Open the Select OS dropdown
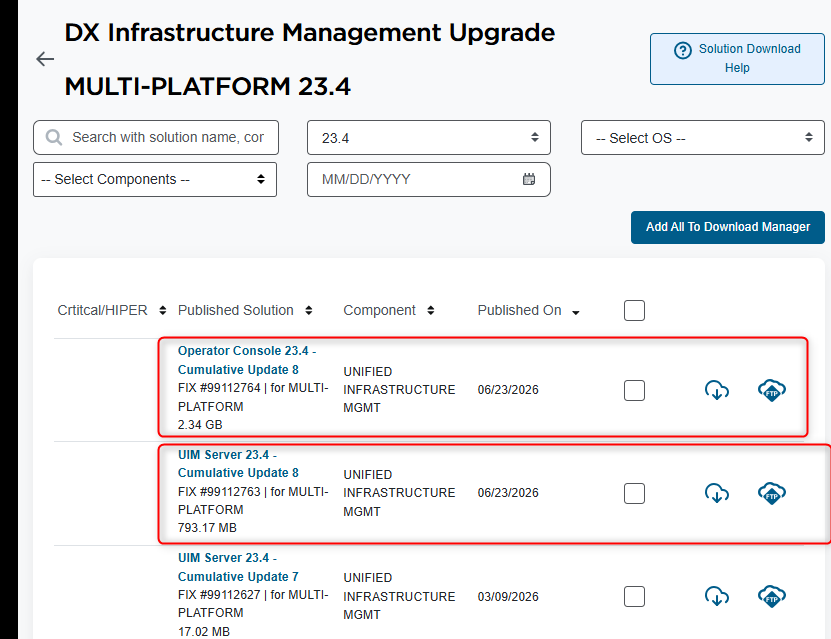831x639 pixels. tap(703, 138)
